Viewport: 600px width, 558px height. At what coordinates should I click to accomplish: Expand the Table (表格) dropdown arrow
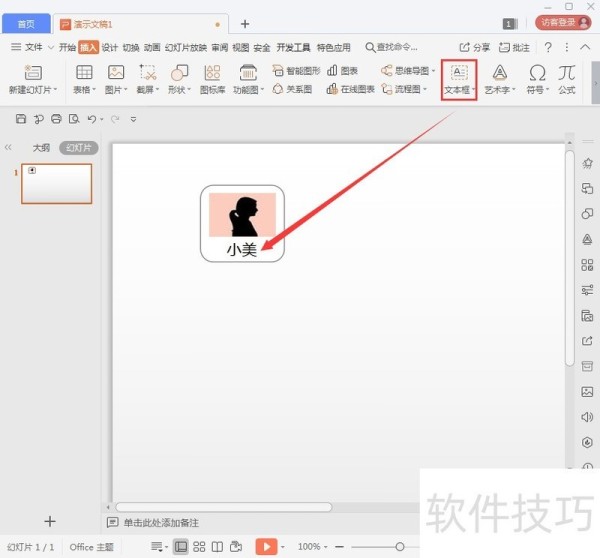(x=94, y=90)
